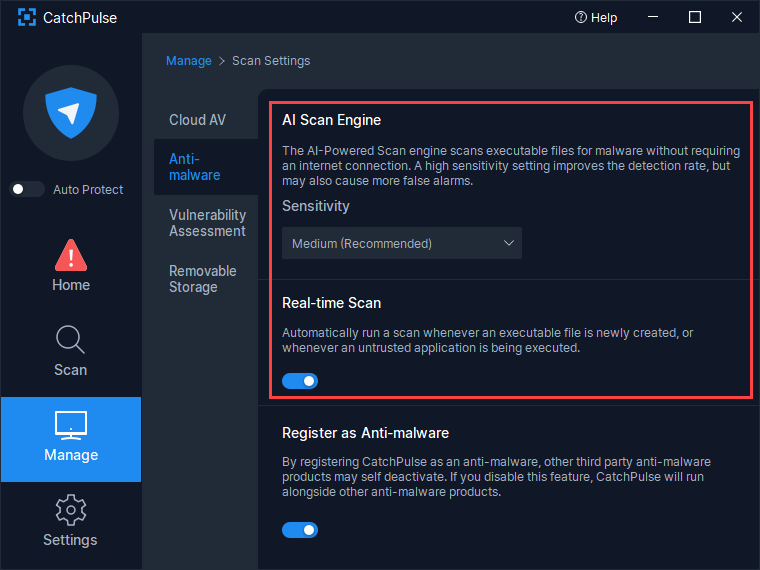
Task: Select the Anti-malware tab
Action: pos(195,167)
